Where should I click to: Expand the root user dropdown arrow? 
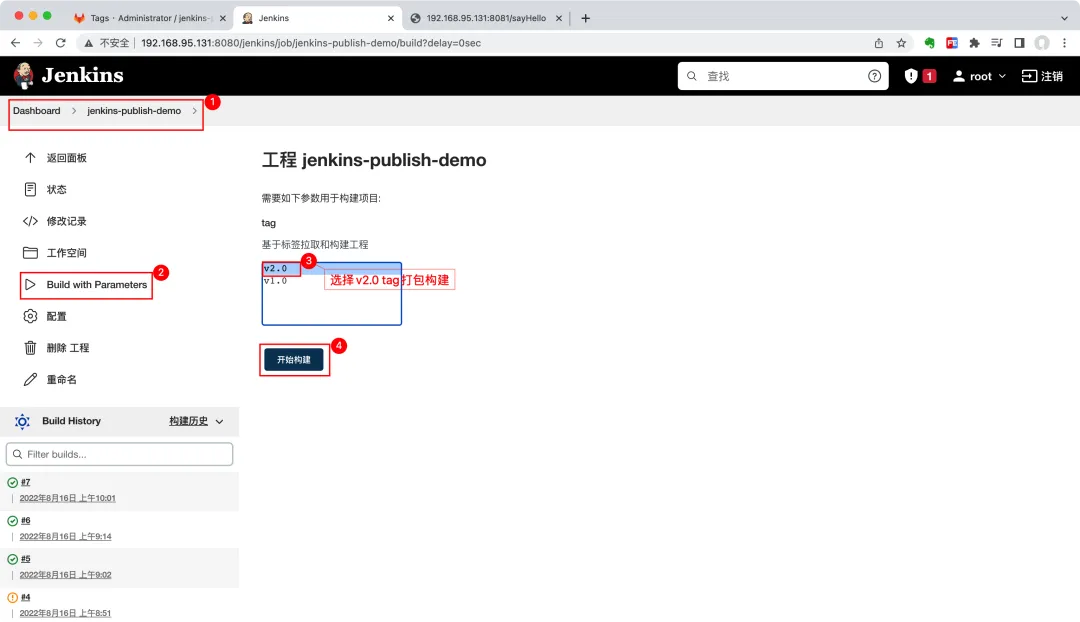pyautogui.click(x=1002, y=76)
